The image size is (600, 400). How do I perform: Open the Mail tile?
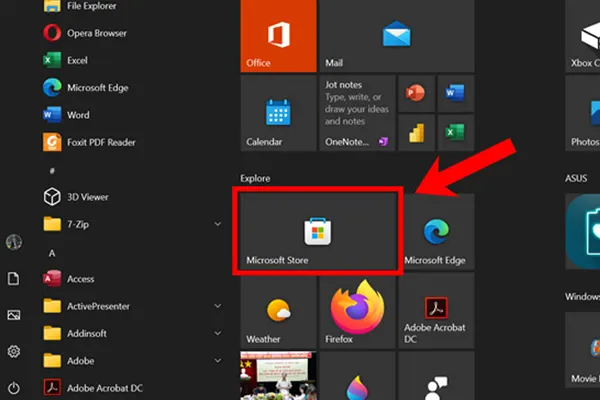[397, 35]
